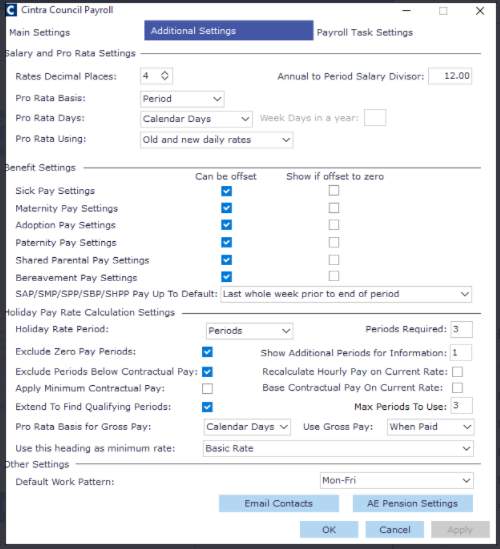Minimize the Cintra Council Payroll window
500x549 pixels.
[407, 11]
